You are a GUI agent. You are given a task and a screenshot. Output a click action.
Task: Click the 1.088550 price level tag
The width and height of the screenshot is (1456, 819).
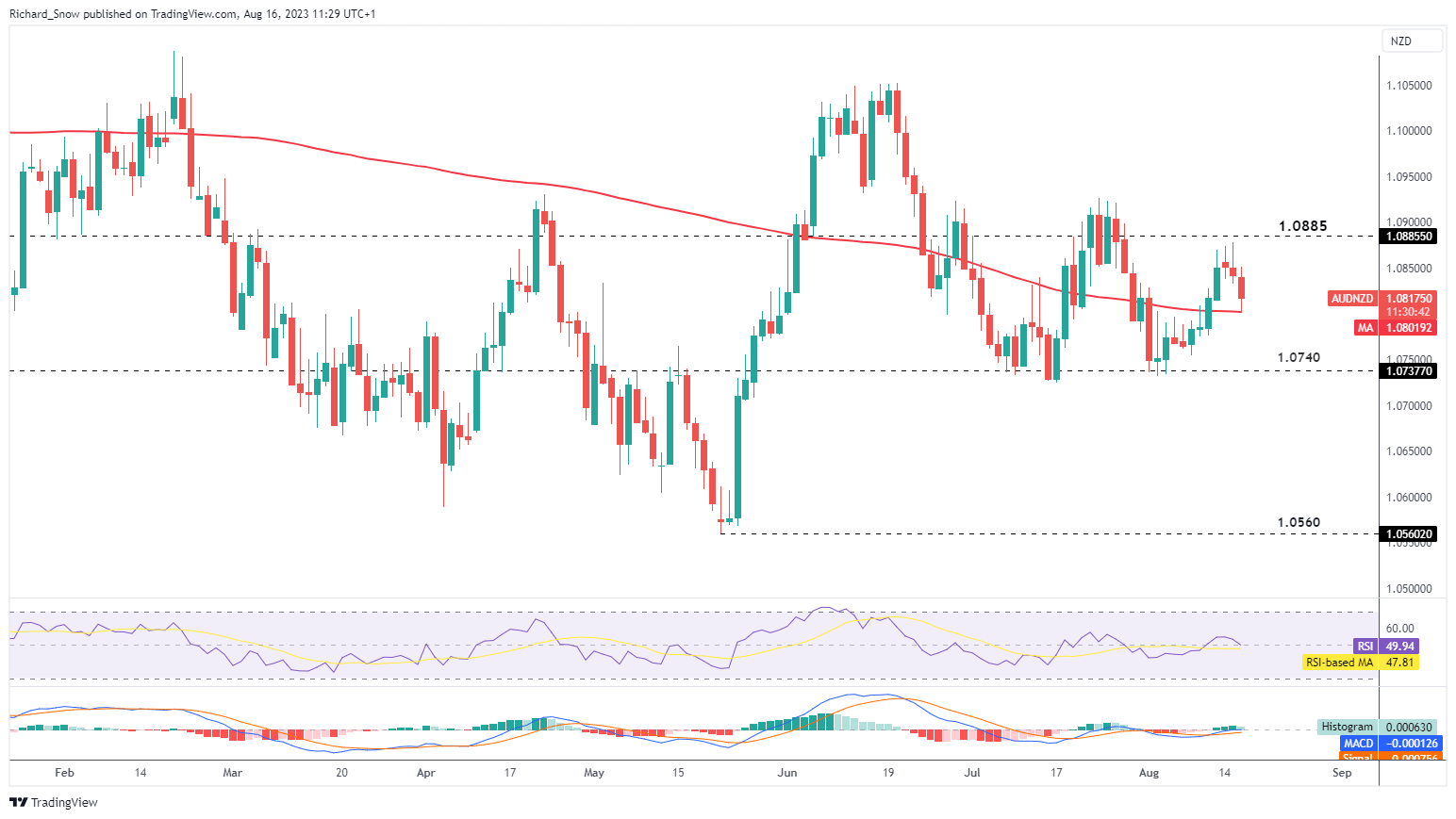1409,237
